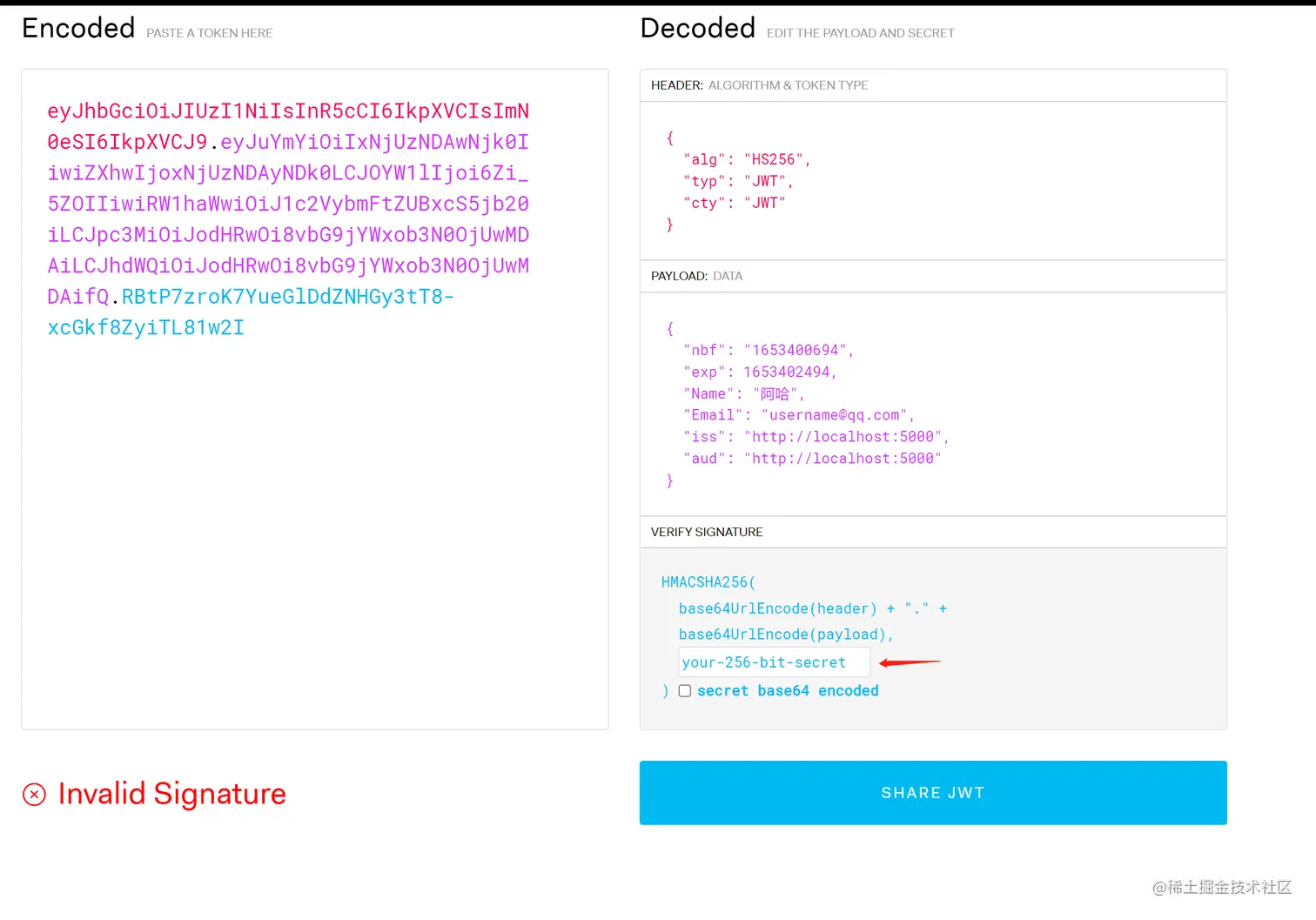Click the base64UrlEncode(header) line
Image resolution: width=1316 pixels, height=920 pixels.
point(813,608)
